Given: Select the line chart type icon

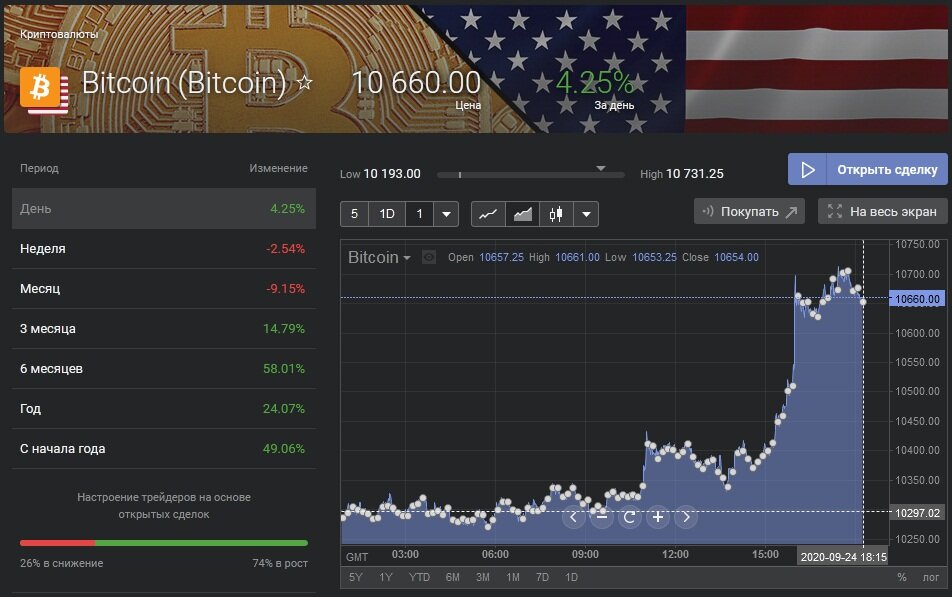Looking at the screenshot, I should click(x=488, y=213).
